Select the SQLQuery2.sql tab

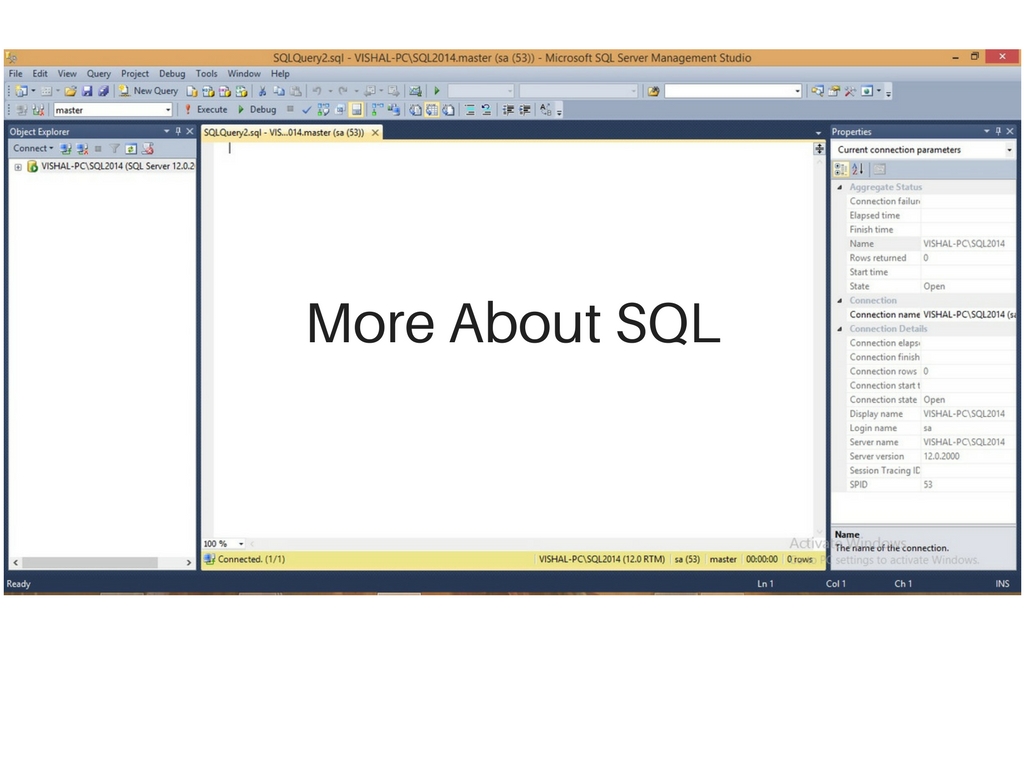click(285, 131)
